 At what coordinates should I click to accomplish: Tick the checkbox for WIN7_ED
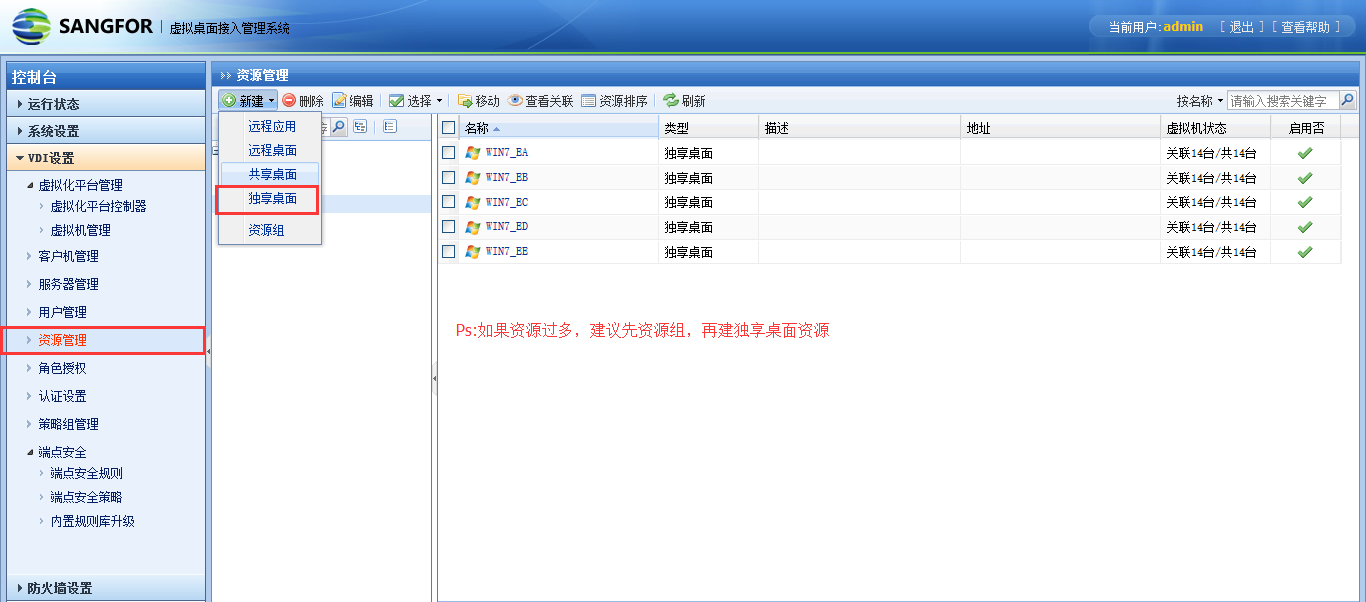click(x=448, y=227)
